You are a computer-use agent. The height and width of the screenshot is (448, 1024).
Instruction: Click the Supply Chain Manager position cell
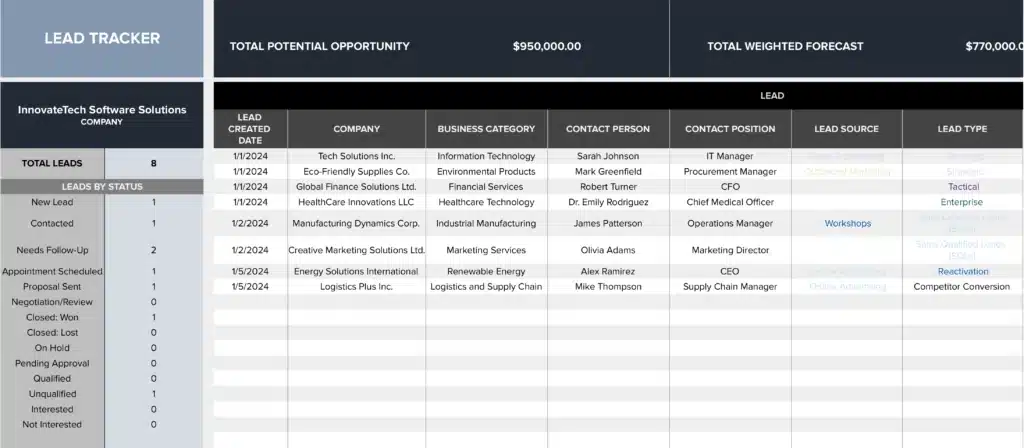tap(730, 287)
